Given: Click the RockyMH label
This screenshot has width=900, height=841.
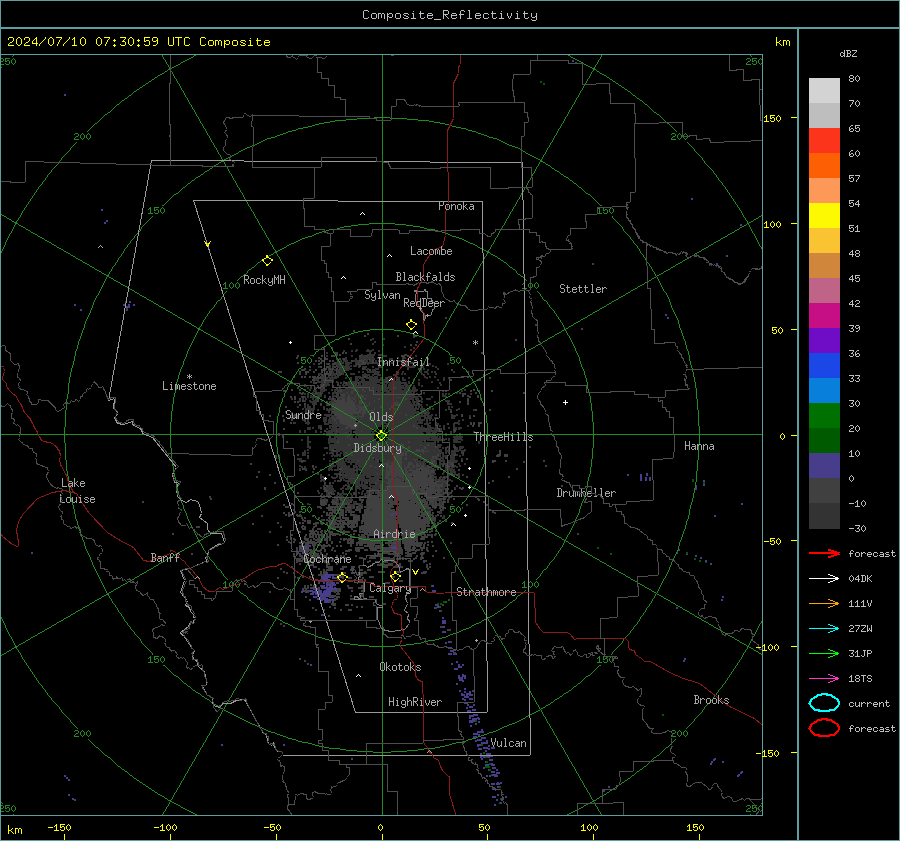Looking at the screenshot, I should [264, 280].
